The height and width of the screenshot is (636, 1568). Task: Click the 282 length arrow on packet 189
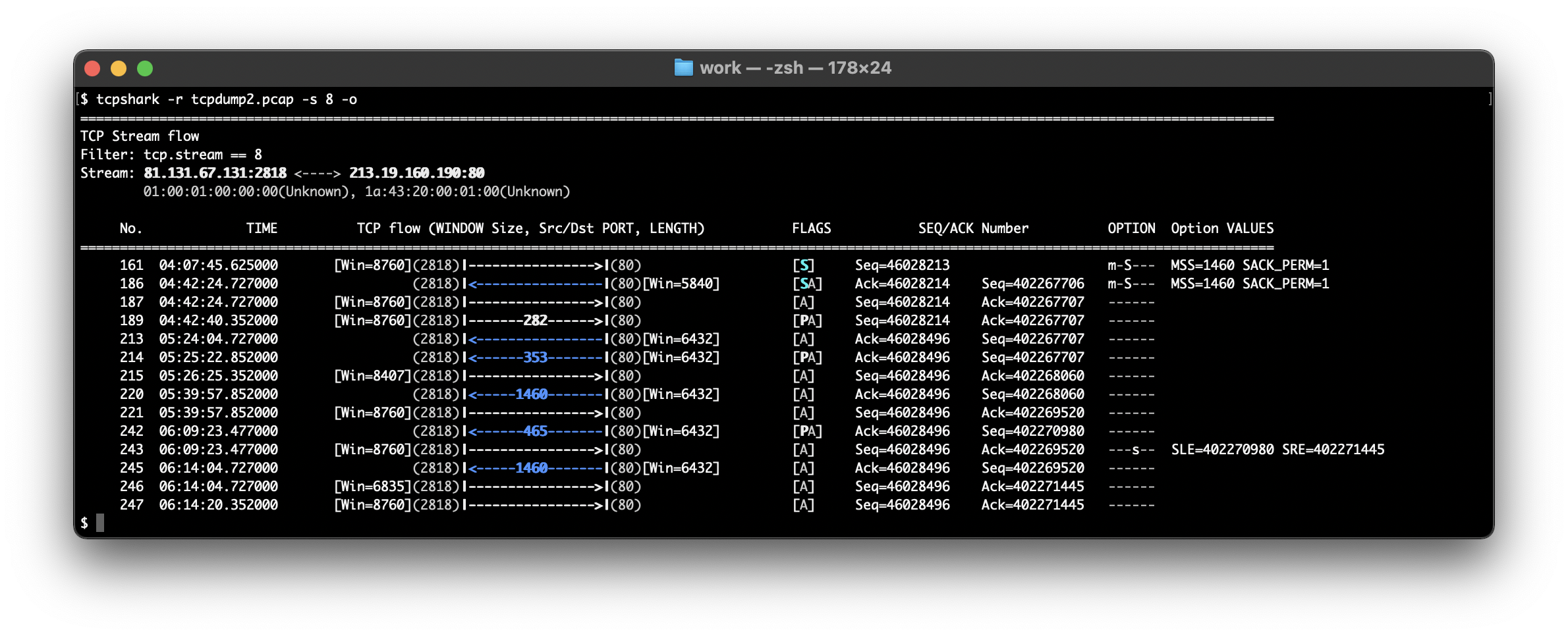536,321
